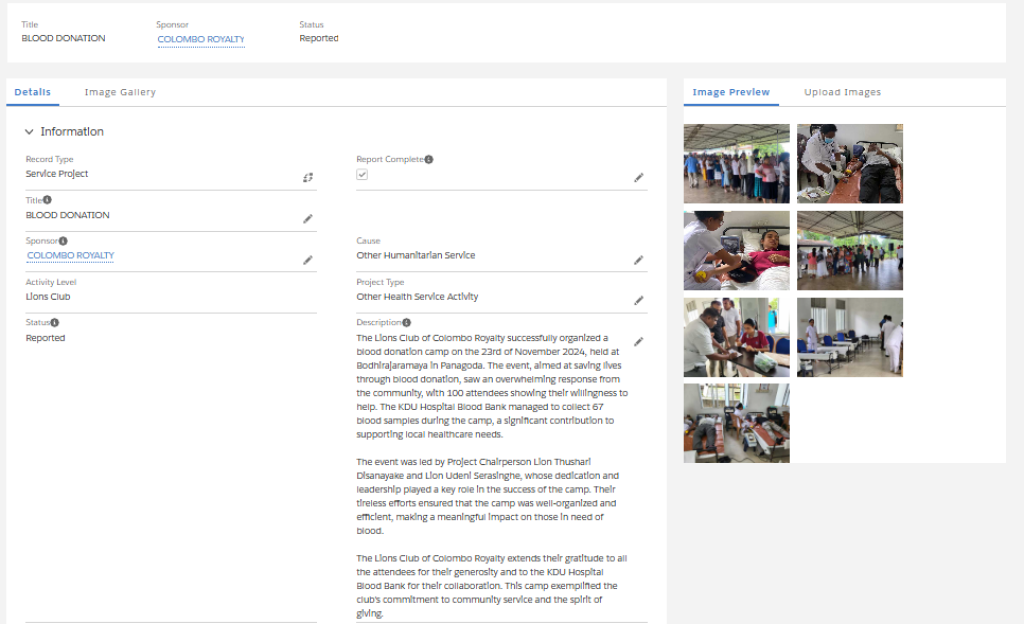Edit the Project Type pencil icon
The height and width of the screenshot is (624, 1024).
point(639,300)
